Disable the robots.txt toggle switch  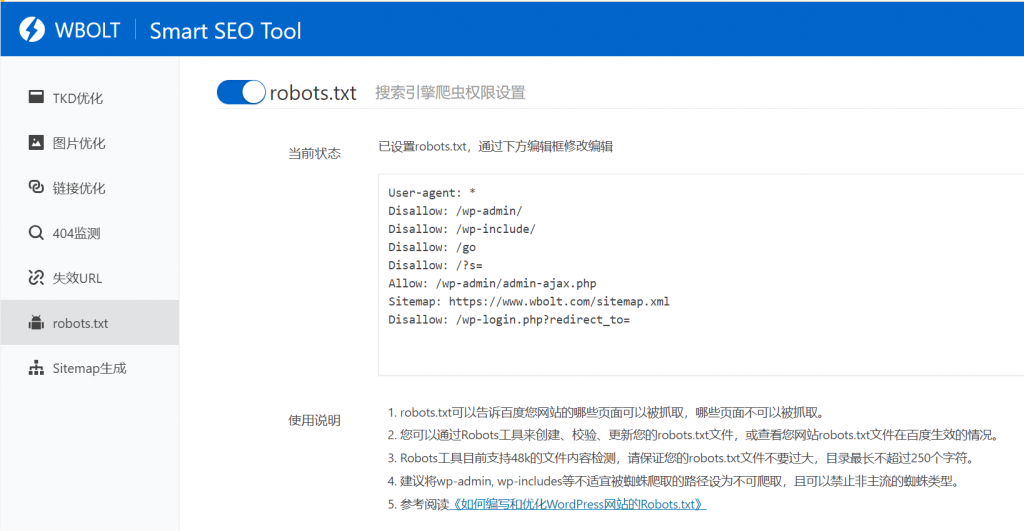[x=241, y=92]
